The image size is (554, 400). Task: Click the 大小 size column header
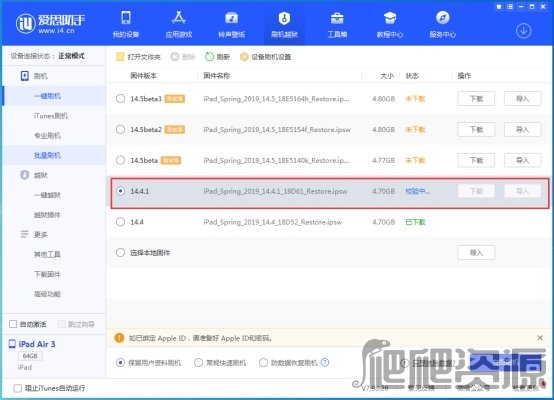(387, 76)
